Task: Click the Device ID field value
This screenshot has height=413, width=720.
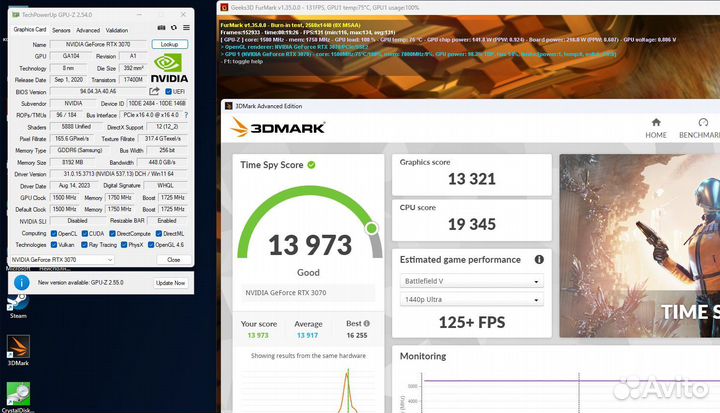Action: click(x=157, y=103)
